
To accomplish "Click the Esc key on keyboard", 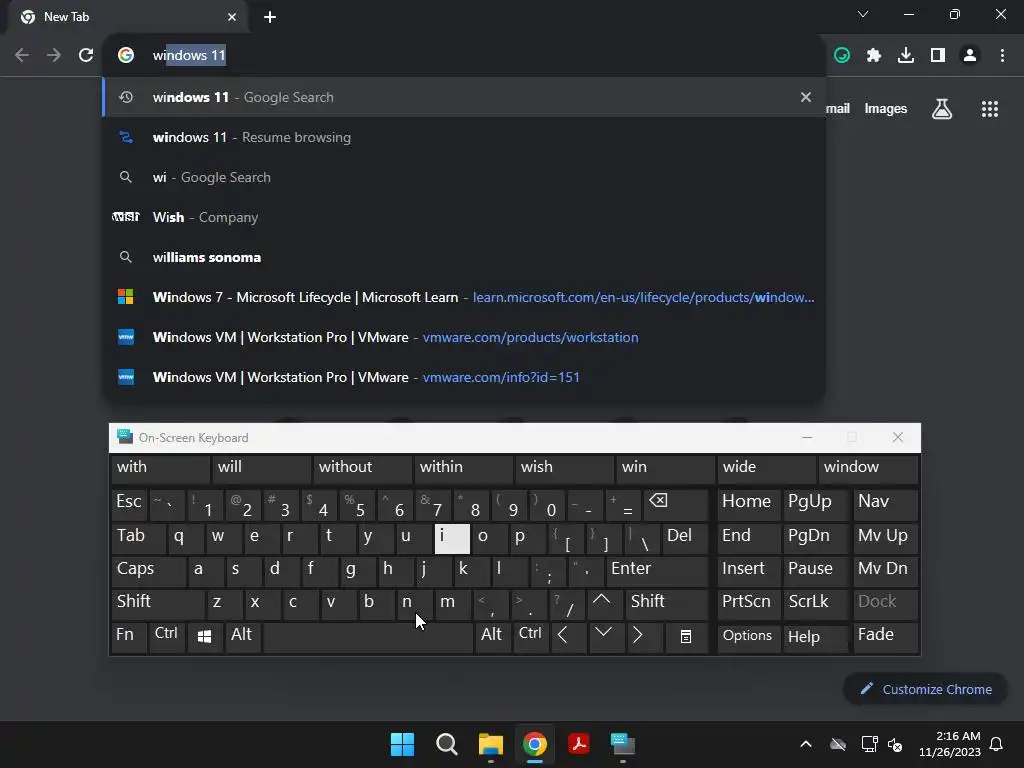I will 129,504.
